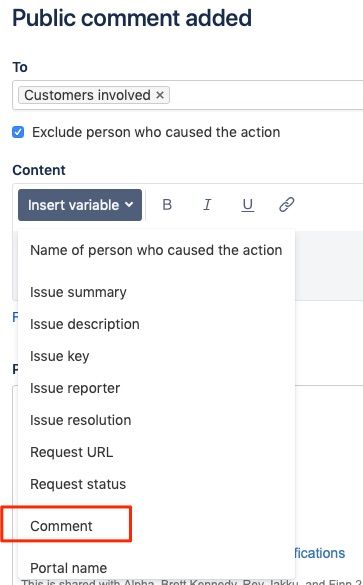Remove the Customers involved recipient tag
This screenshot has height=585, width=363.
coord(160,95)
